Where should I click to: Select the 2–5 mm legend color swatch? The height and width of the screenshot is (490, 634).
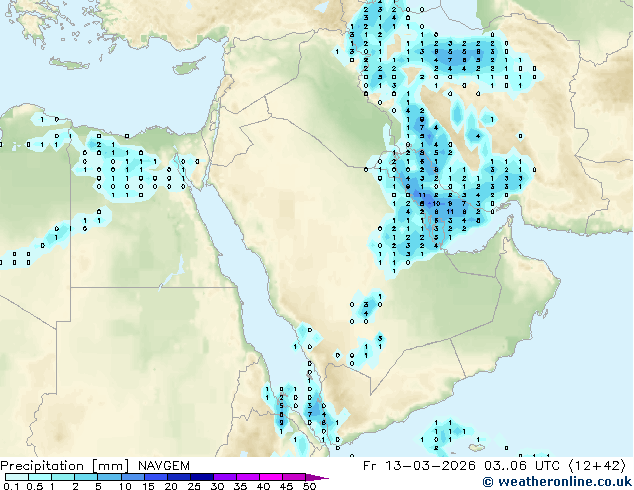[x=86, y=477]
